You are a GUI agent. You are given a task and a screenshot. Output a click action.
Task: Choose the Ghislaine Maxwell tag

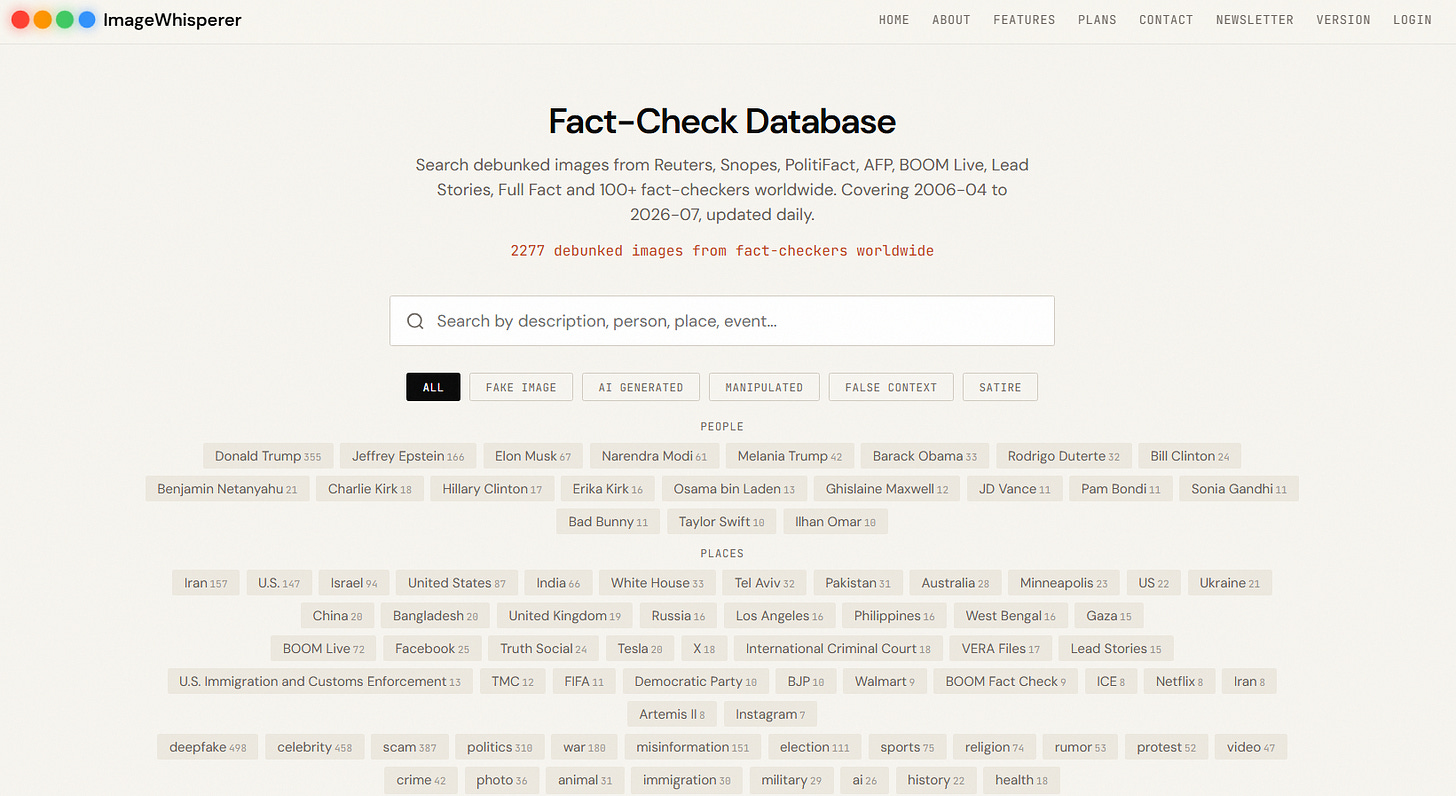(887, 489)
